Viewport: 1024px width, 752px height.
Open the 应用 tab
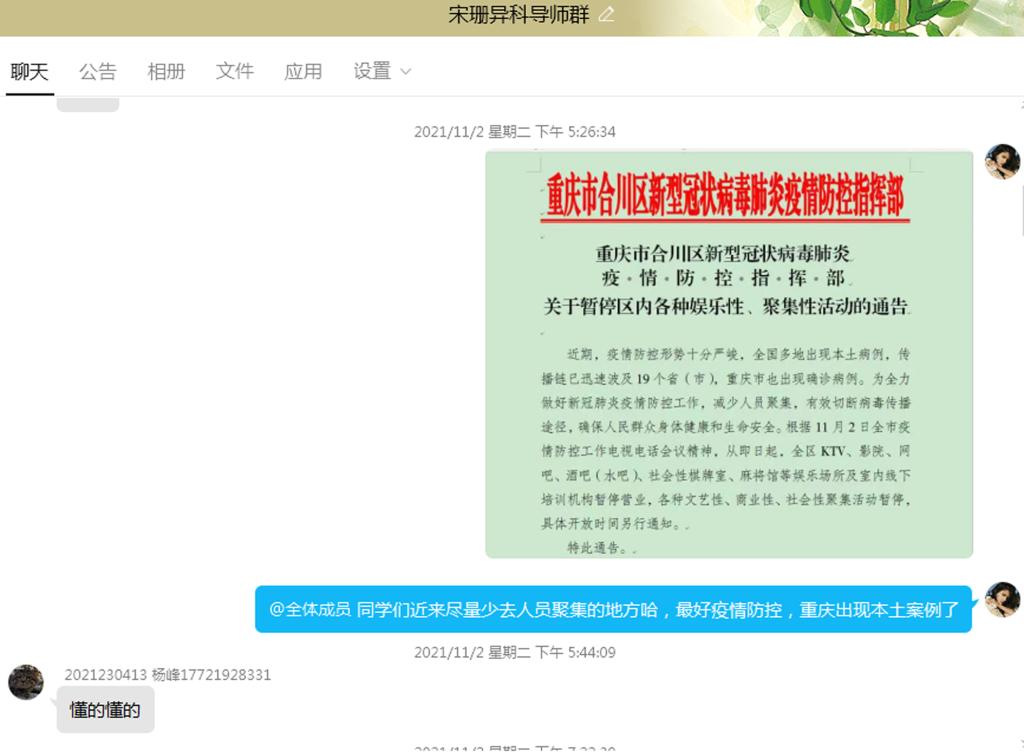coord(303,71)
